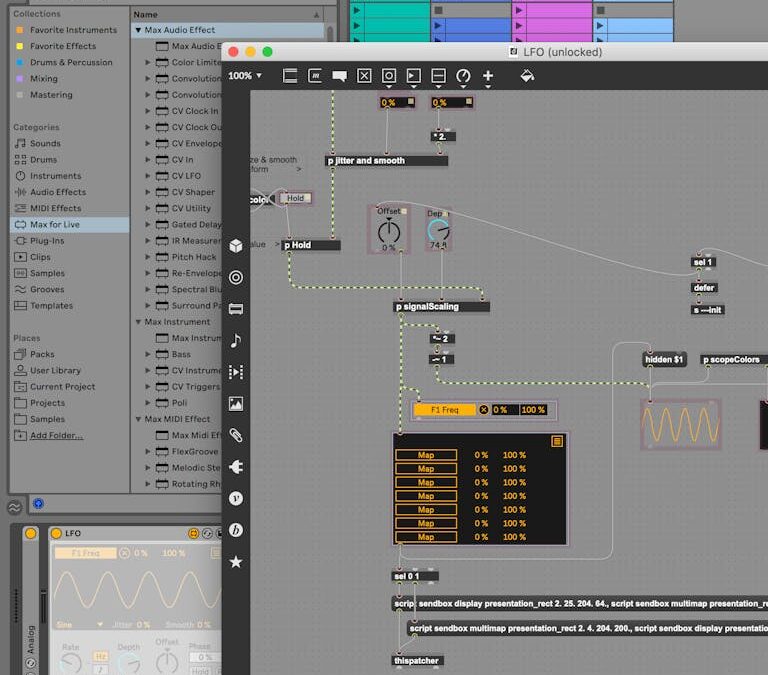Click the first Map button in multimap
This screenshot has width=768, height=675.
click(426, 455)
